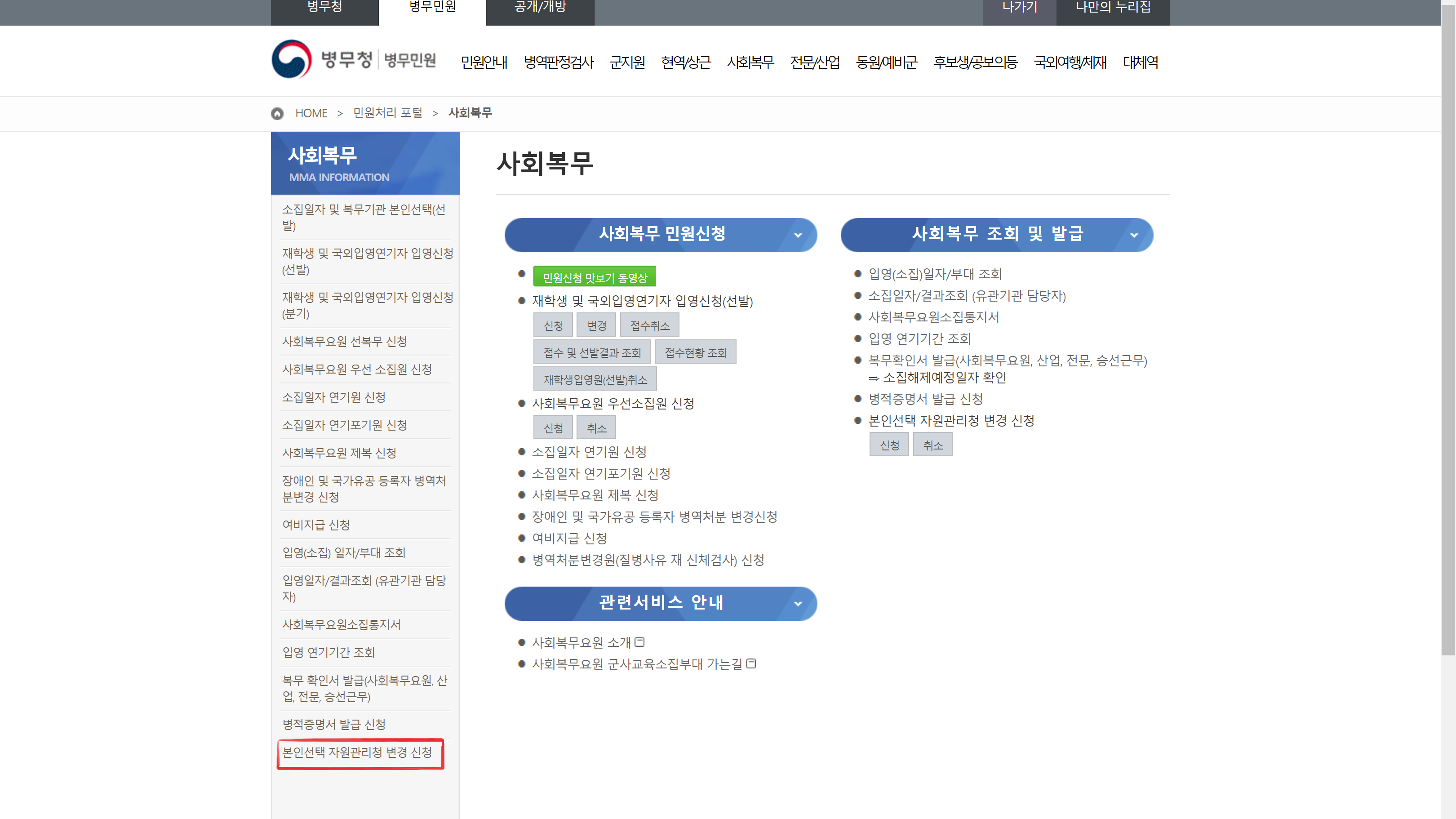The height and width of the screenshot is (819, 1456).
Task: Play the 민원신청 맛보기 동영상 green button
Action: [595, 277]
